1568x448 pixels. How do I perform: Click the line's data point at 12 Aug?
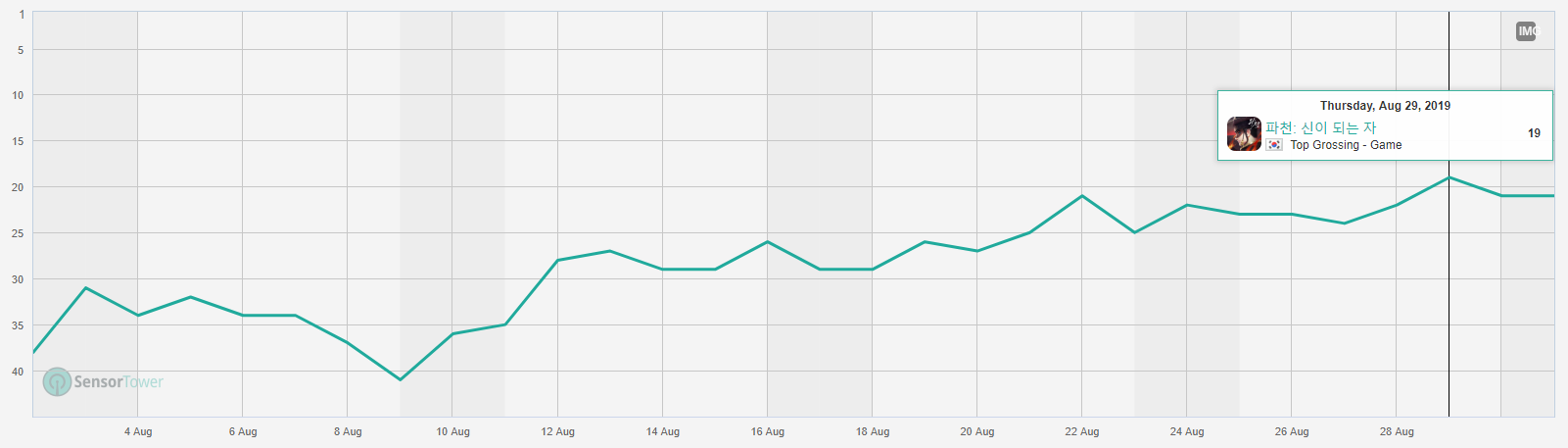tap(557, 260)
